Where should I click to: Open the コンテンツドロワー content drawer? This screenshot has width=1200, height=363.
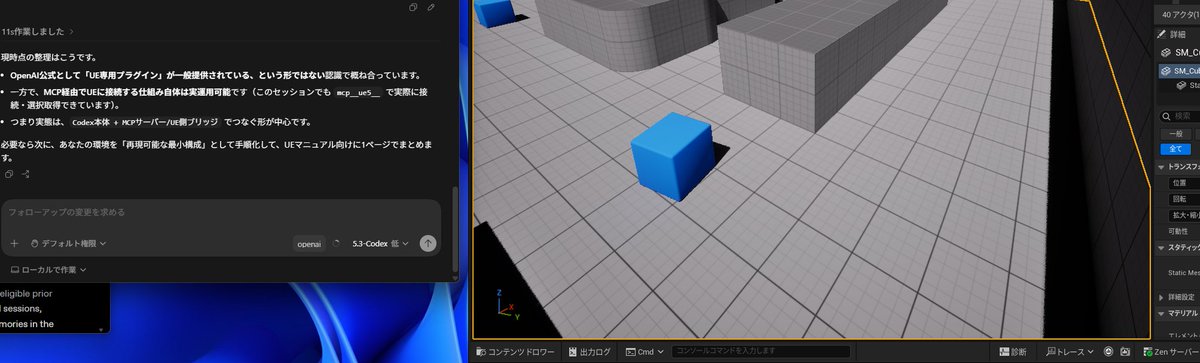(516, 352)
